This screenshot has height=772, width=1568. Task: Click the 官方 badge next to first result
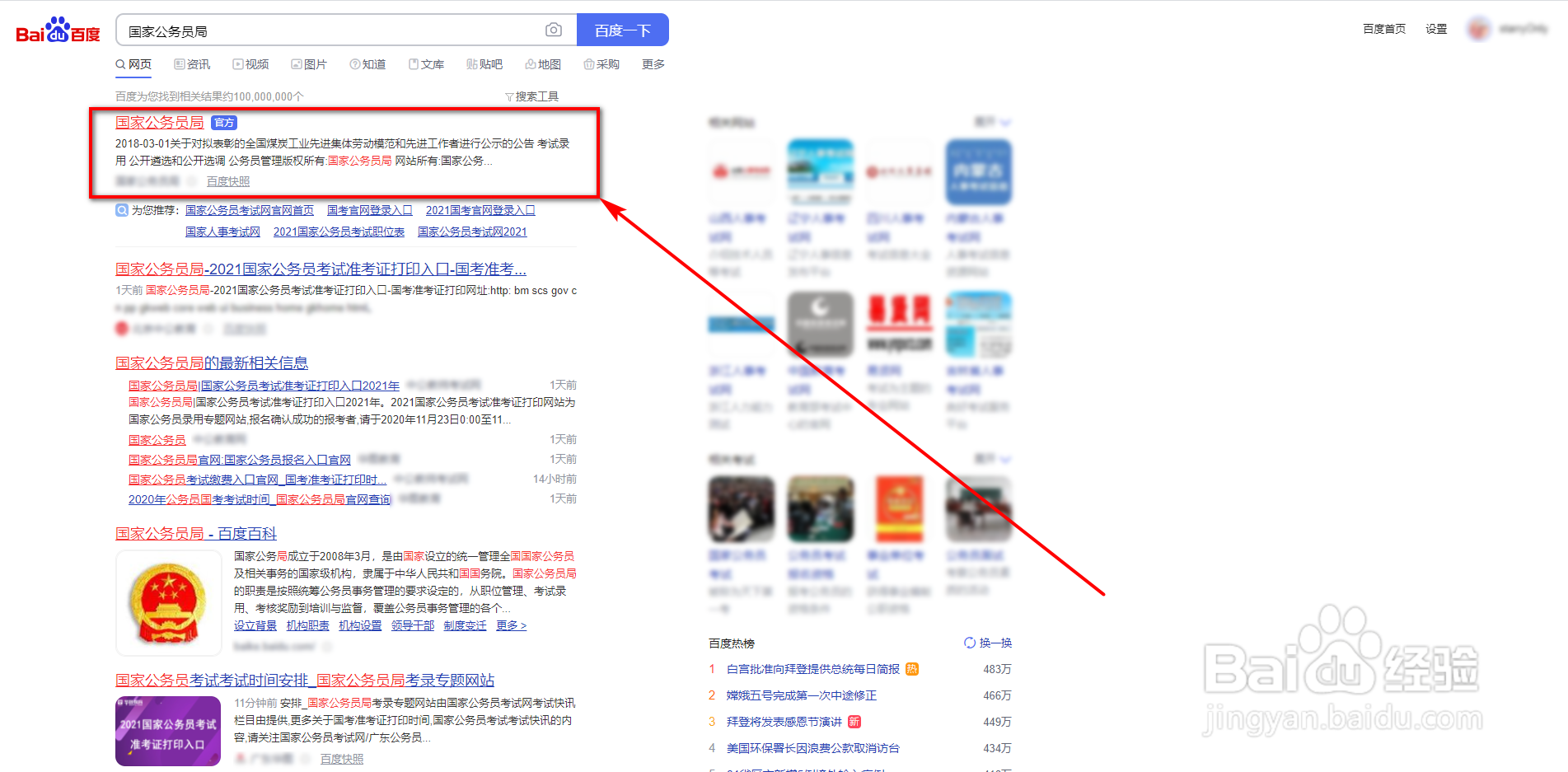pyautogui.click(x=224, y=123)
